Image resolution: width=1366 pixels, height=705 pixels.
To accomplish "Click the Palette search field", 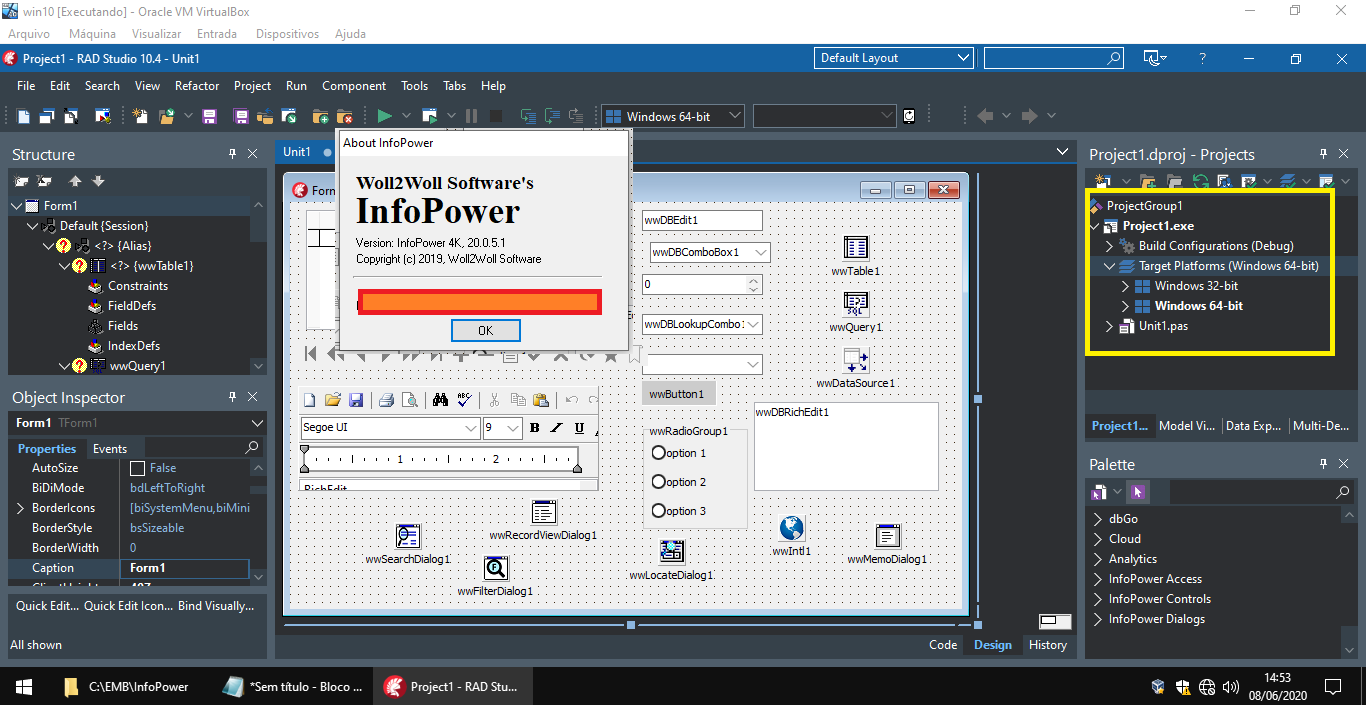I will click(1262, 493).
